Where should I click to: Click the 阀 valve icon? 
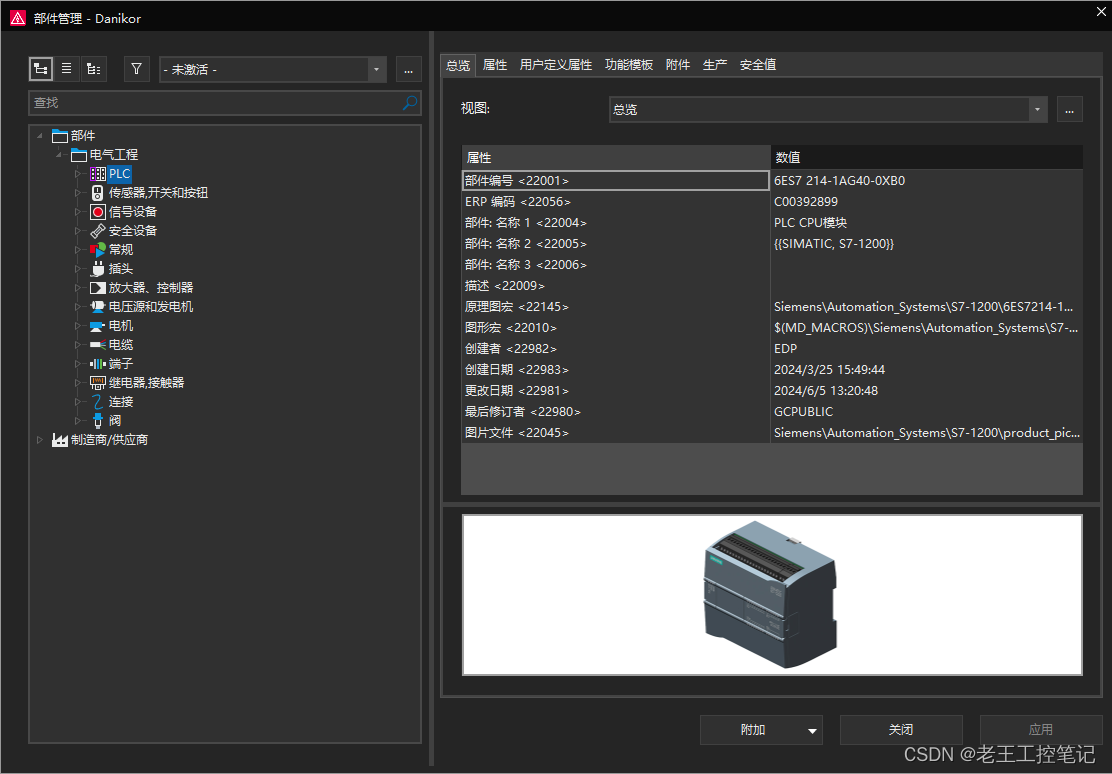(x=98, y=421)
